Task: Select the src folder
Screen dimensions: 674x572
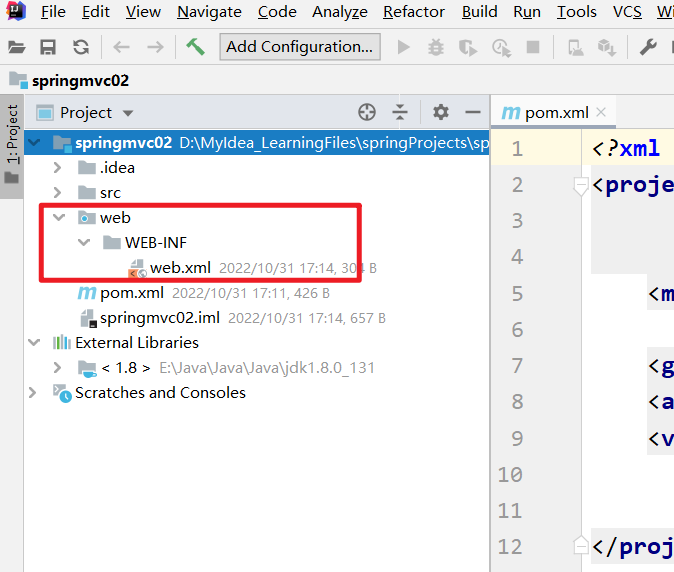Action: click(x=110, y=193)
